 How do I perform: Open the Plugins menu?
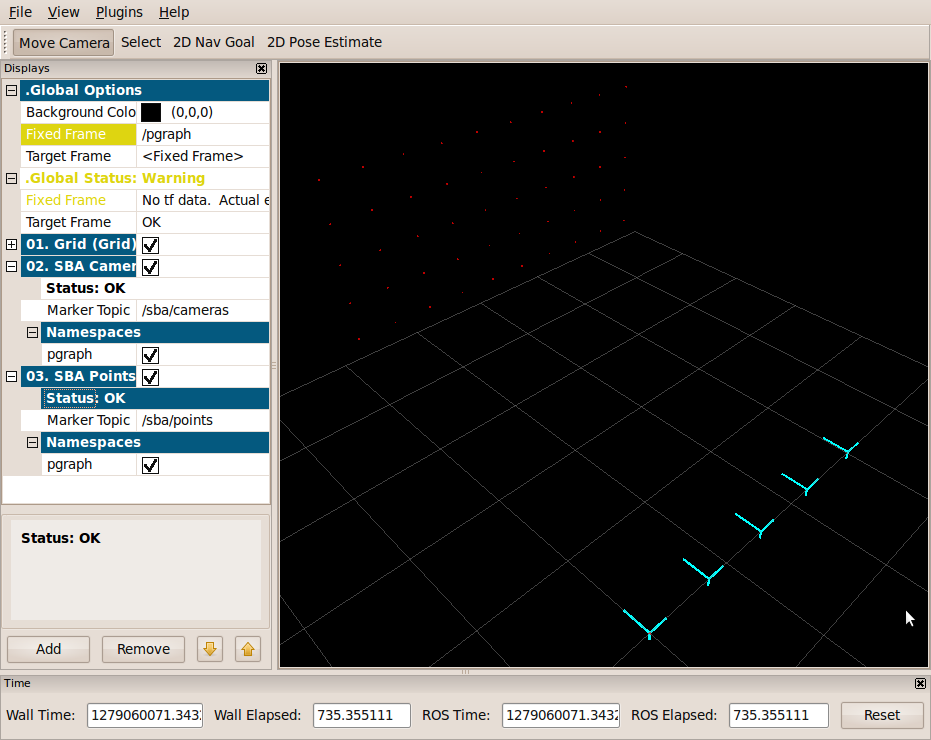(119, 12)
